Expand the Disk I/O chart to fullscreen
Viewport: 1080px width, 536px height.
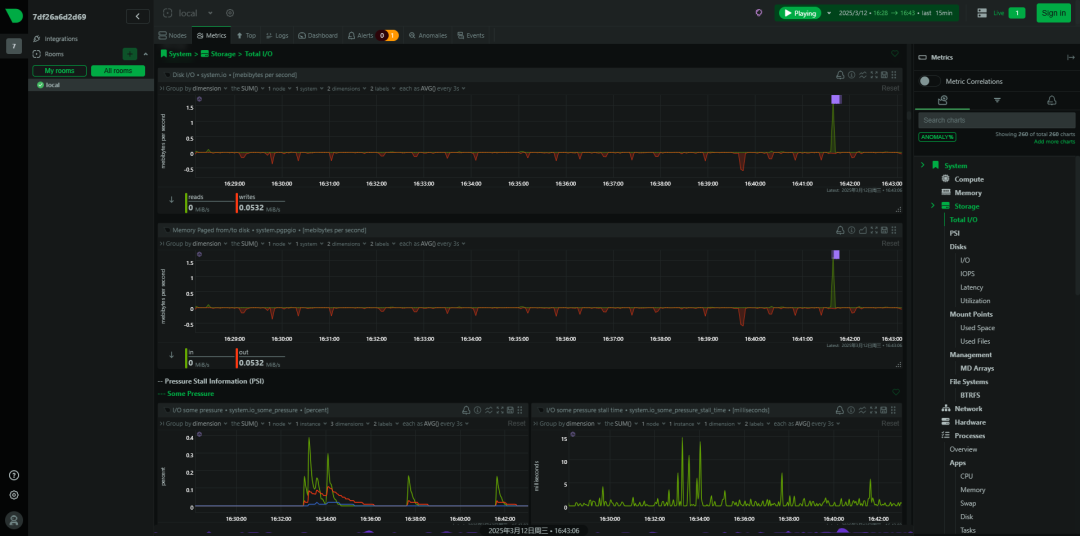pyautogui.click(x=874, y=74)
